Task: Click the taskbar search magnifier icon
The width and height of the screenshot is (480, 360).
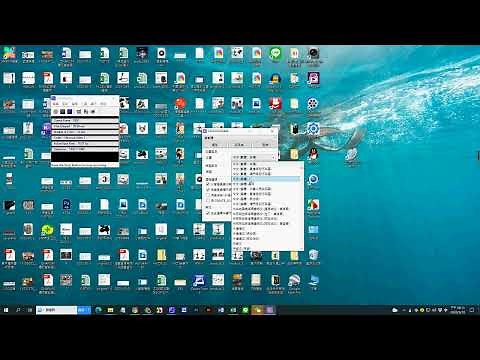Action: pos(18,310)
